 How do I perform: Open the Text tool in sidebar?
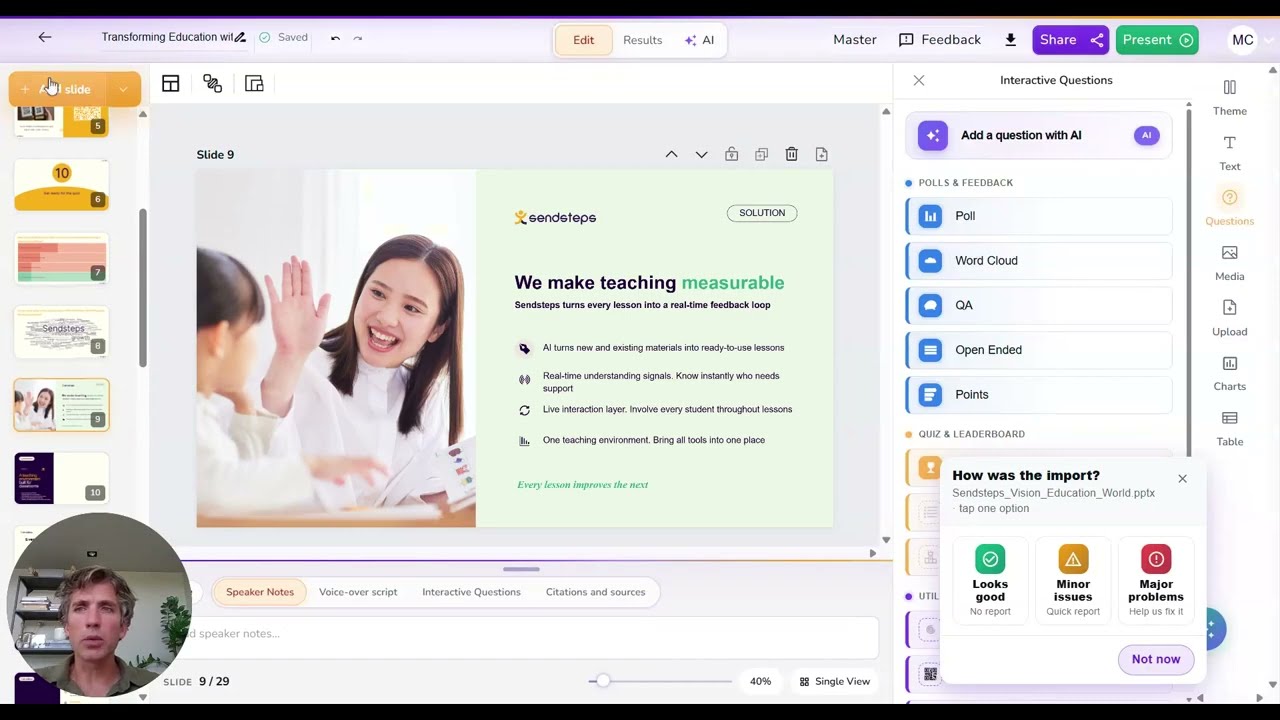(1229, 153)
